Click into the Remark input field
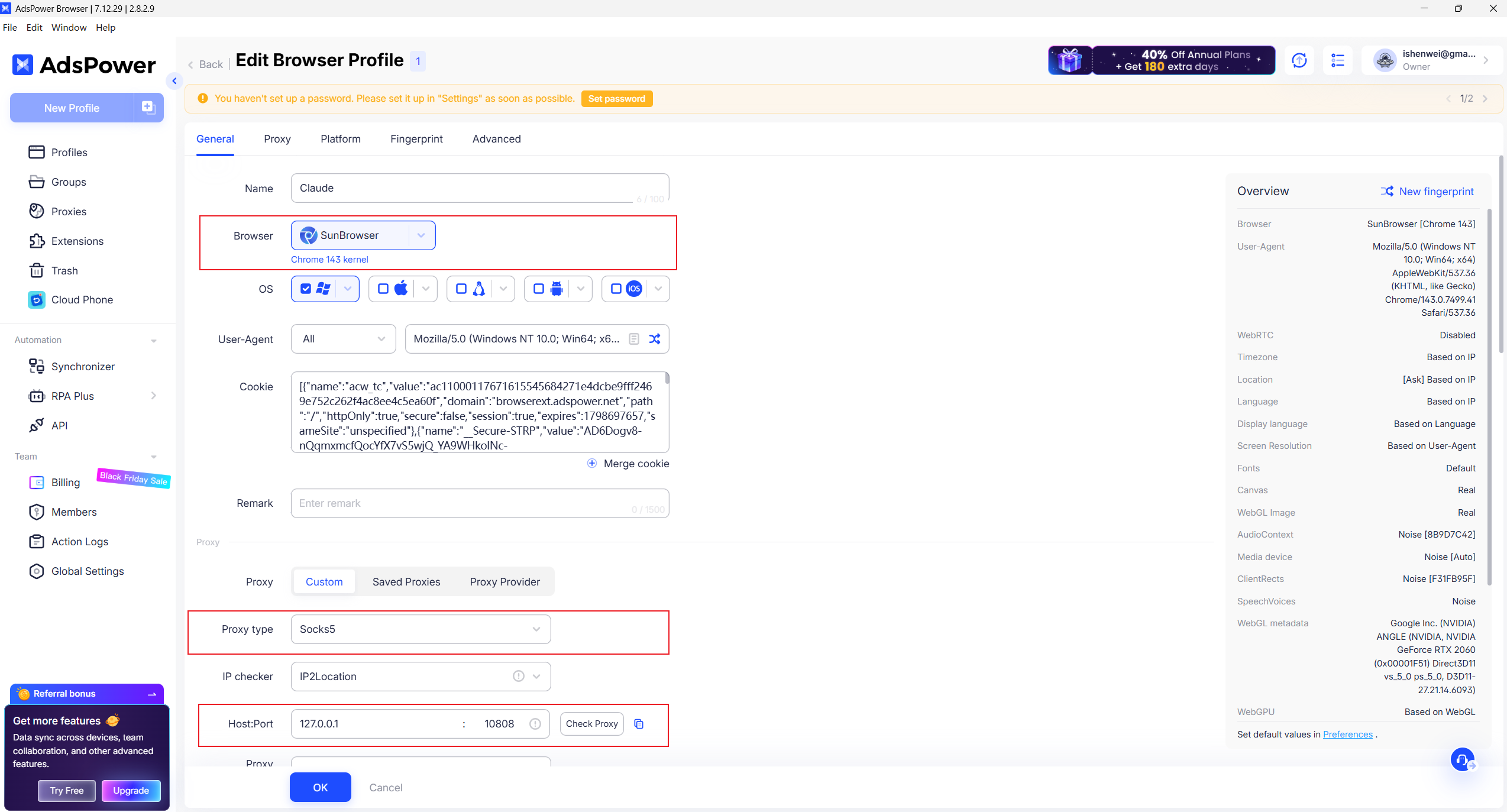 [461, 503]
